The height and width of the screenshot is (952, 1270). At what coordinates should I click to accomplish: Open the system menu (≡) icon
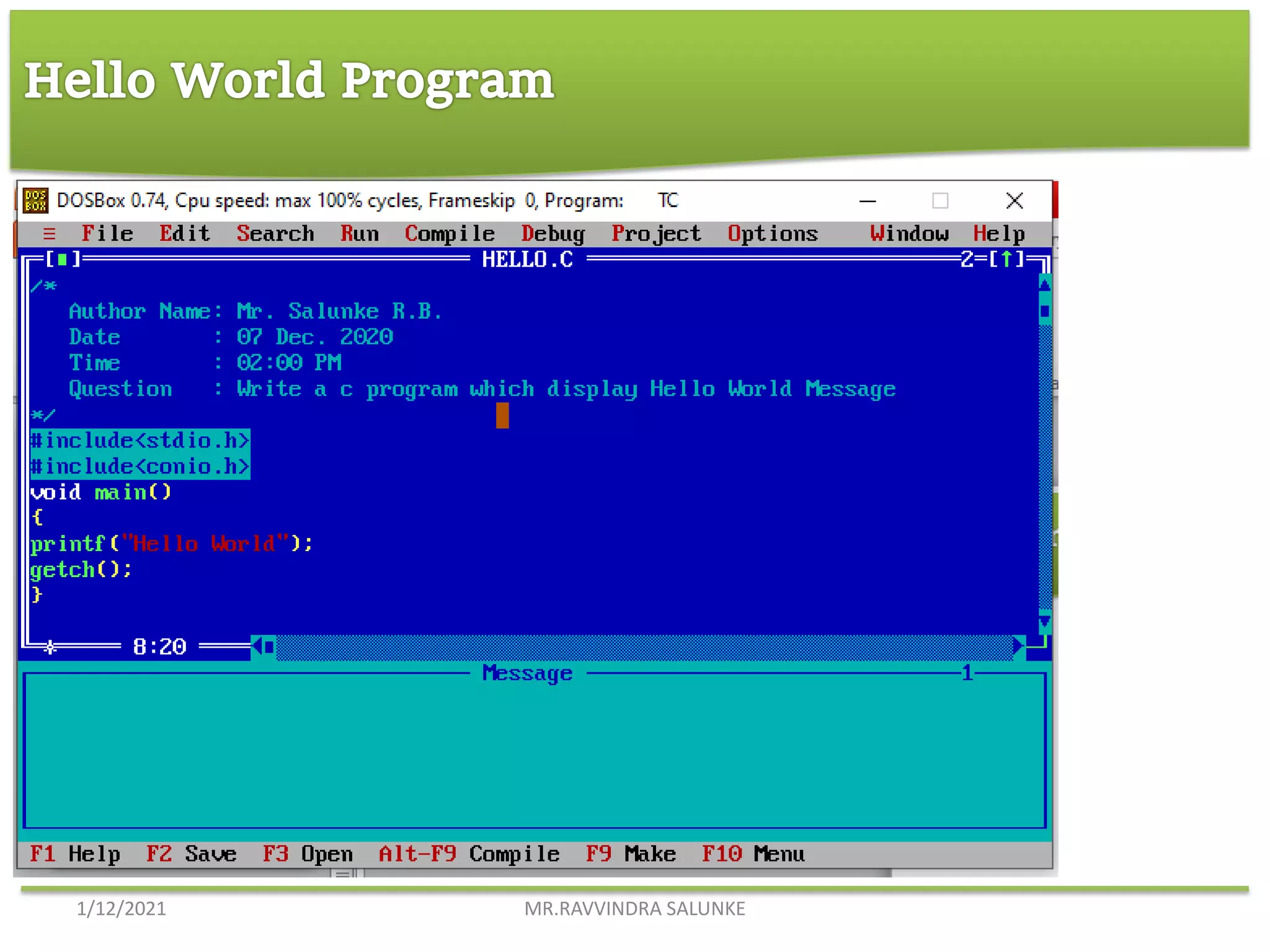pyautogui.click(x=50, y=234)
